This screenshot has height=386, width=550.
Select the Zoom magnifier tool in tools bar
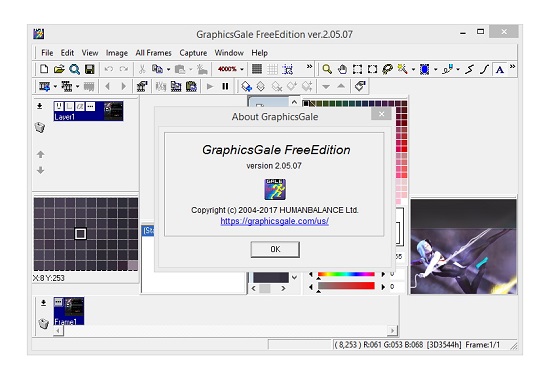pyautogui.click(x=327, y=69)
